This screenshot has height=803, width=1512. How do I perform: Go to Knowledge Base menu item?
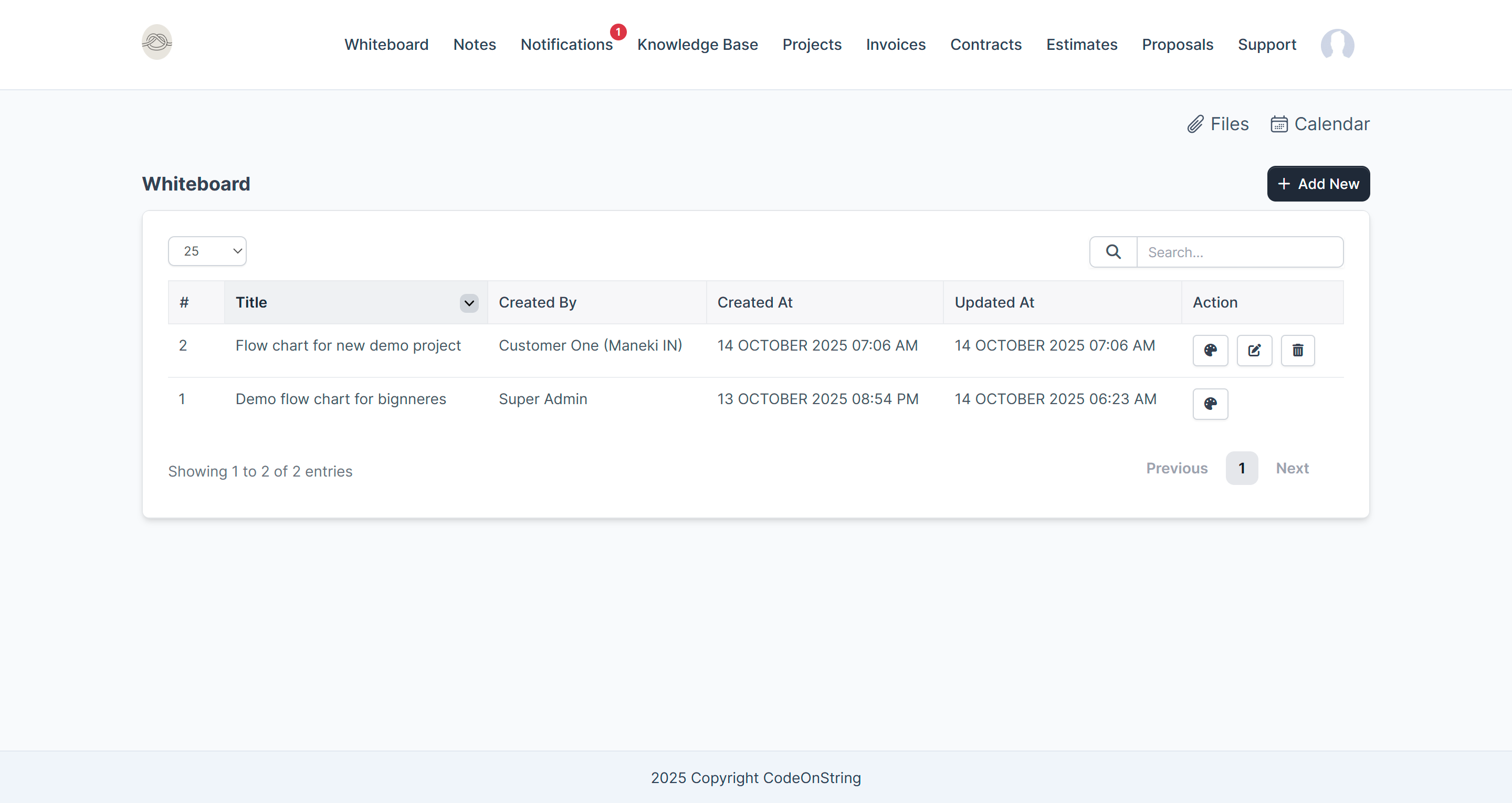697,45
